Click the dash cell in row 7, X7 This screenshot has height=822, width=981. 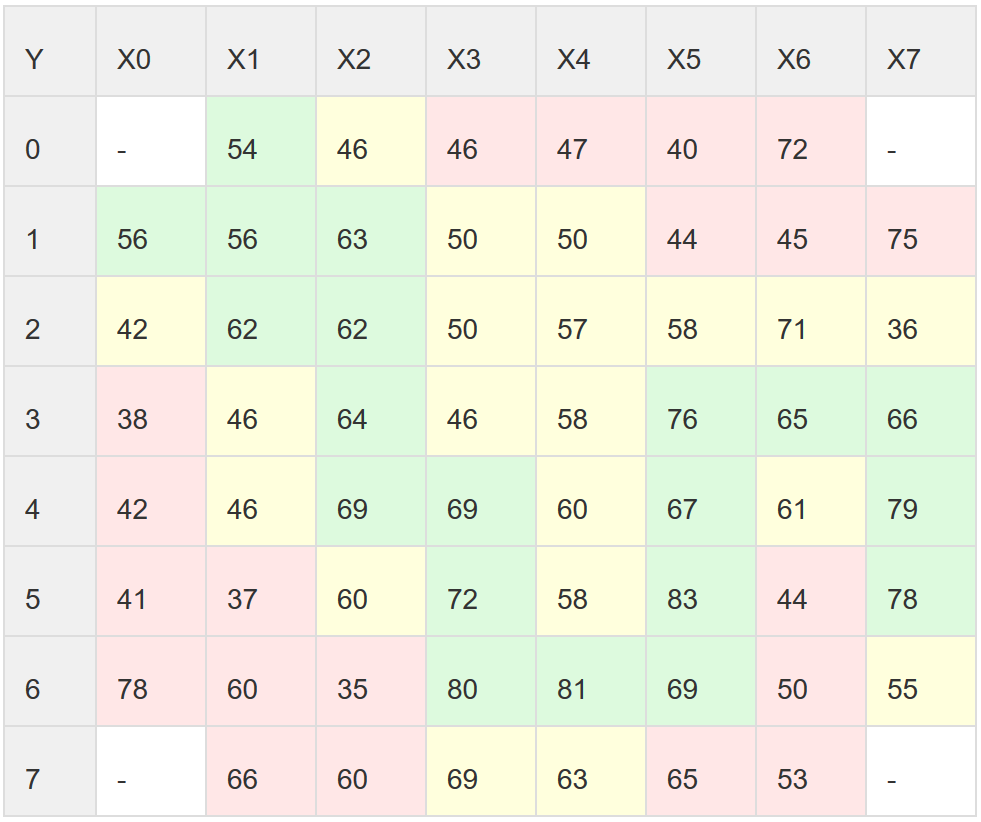(x=921, y=771)
